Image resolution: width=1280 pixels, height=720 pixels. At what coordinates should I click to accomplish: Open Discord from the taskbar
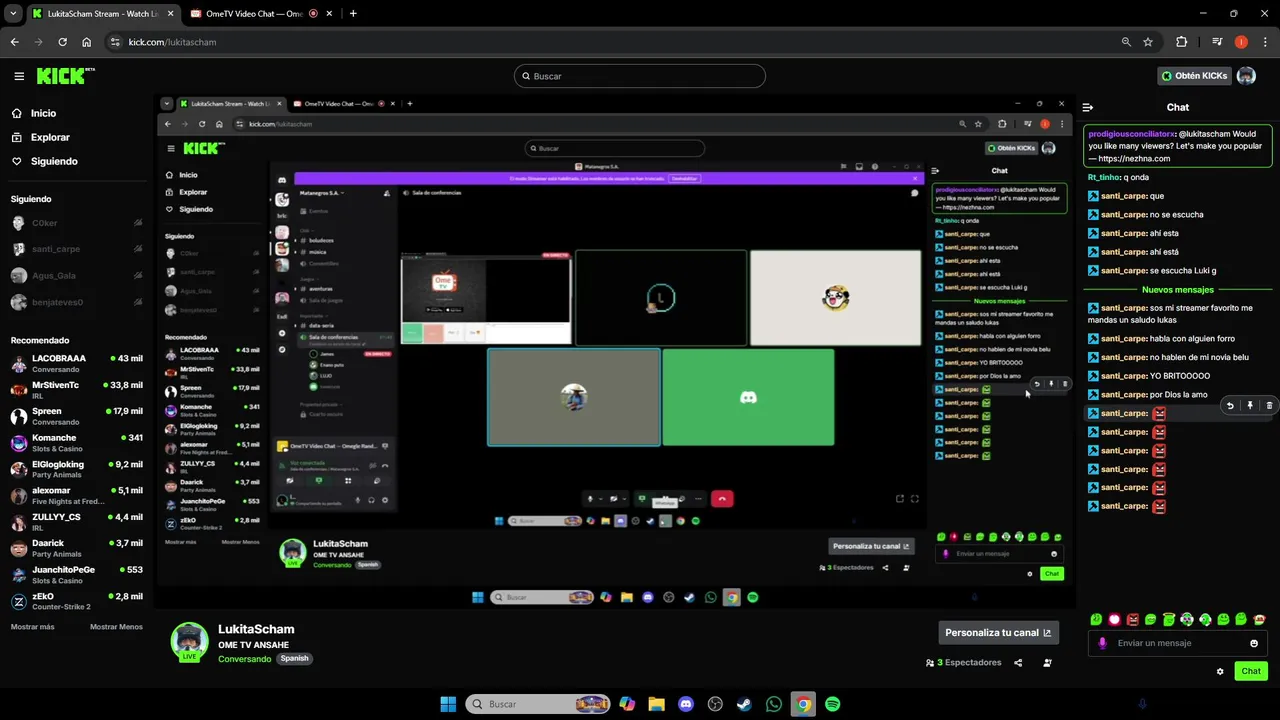(685, 704)
